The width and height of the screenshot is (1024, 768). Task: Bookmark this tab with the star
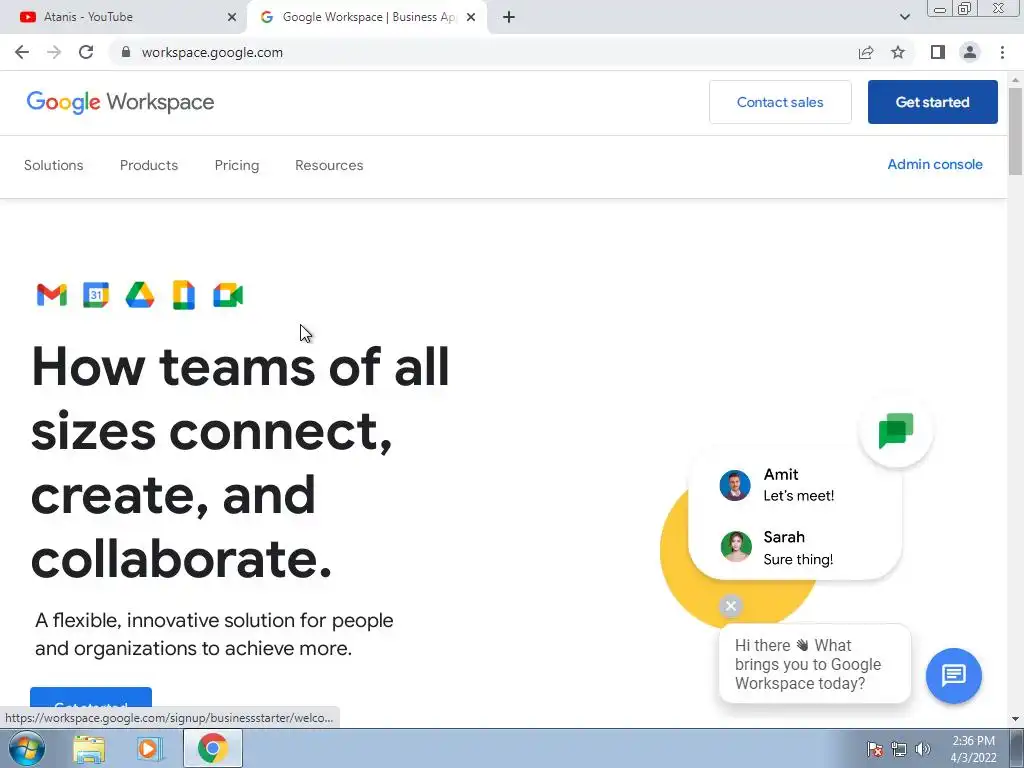(898, 52)
